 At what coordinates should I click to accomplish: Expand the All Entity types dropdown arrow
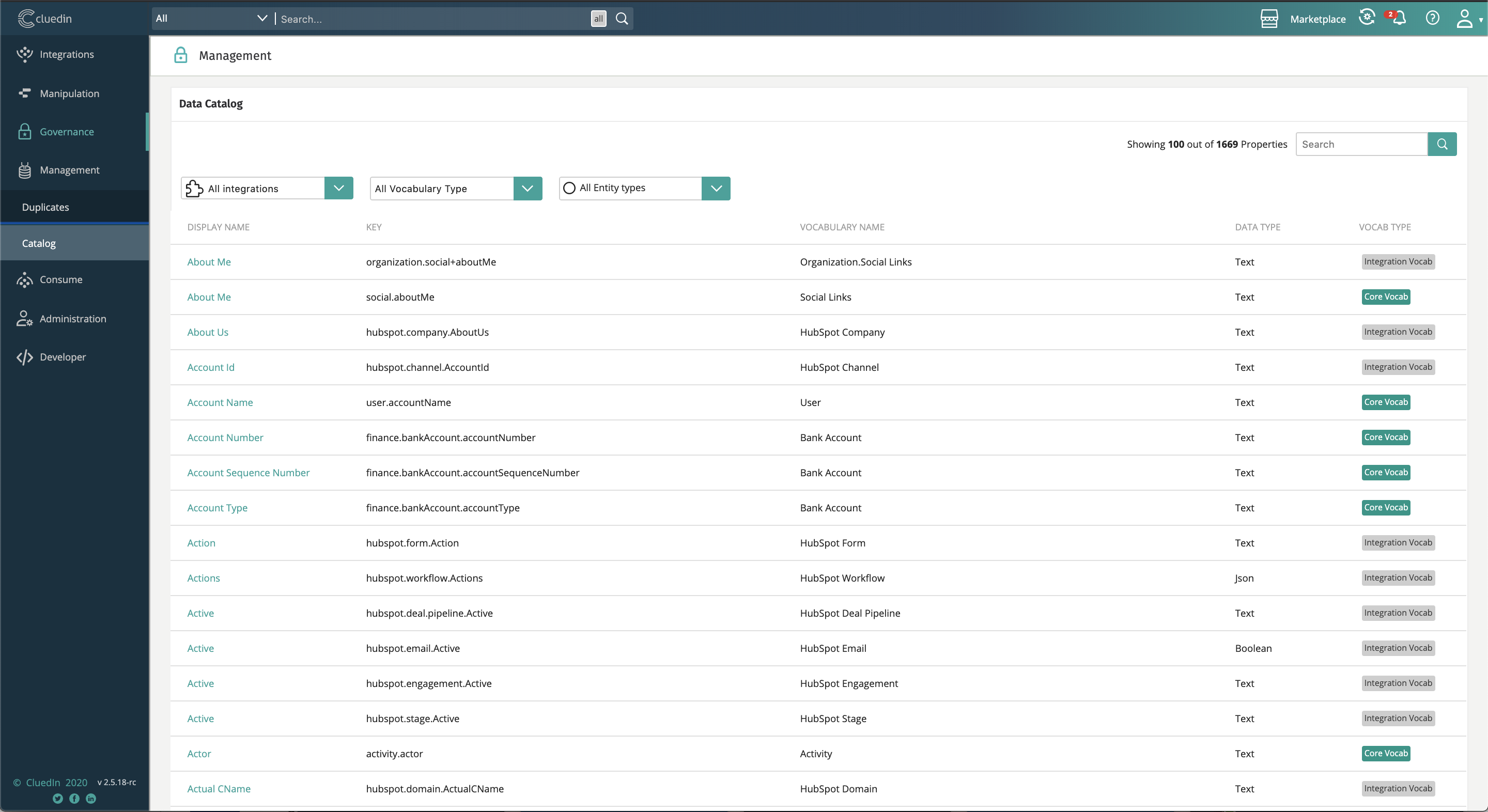[x=716, y=188]
